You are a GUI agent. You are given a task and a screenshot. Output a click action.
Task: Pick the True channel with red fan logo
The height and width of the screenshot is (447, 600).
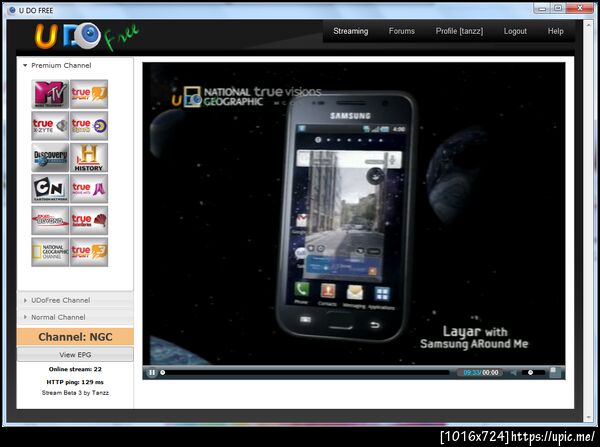pyautogui.click(x=89, y=221)
